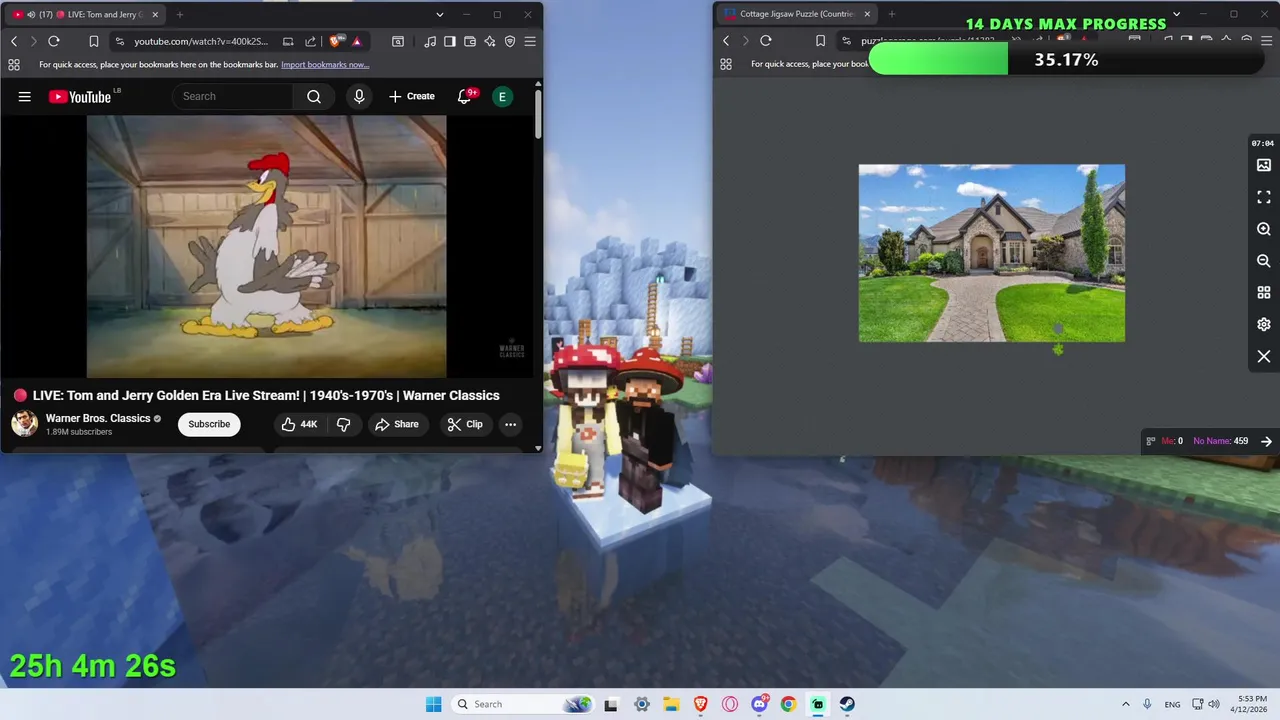Show puzzle preview image icon
This screenshot has height=720, width=1280.
pos(1264,165)
